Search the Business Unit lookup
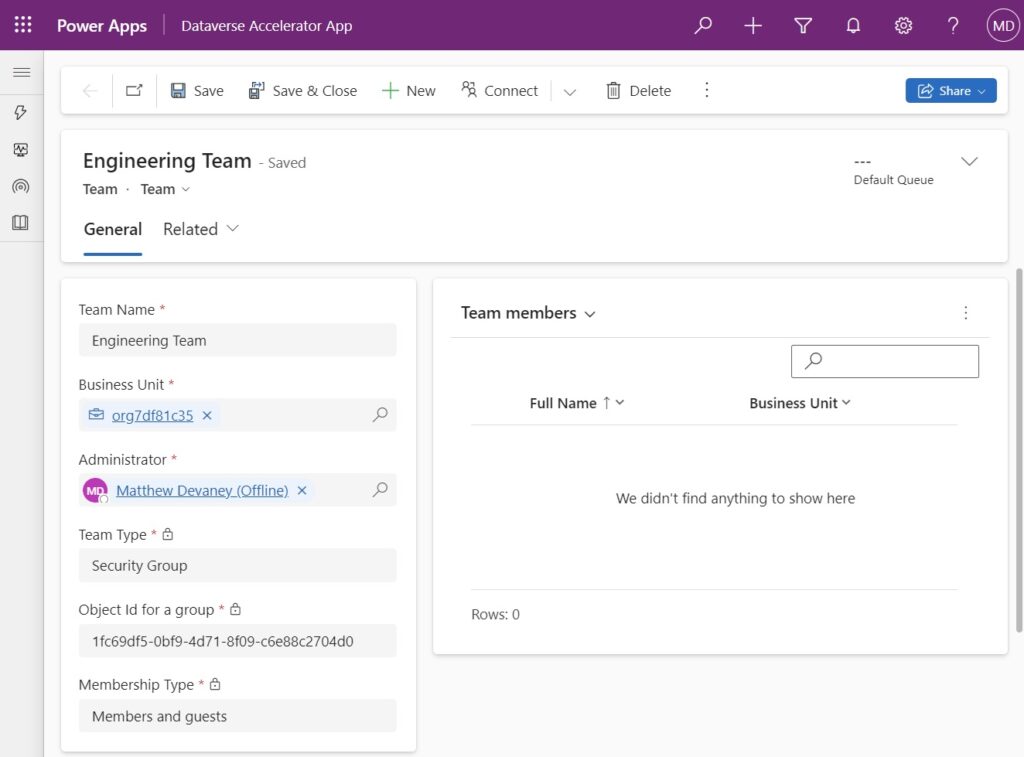This screenshot has width=1024, height=757. (x=380, y=415)
